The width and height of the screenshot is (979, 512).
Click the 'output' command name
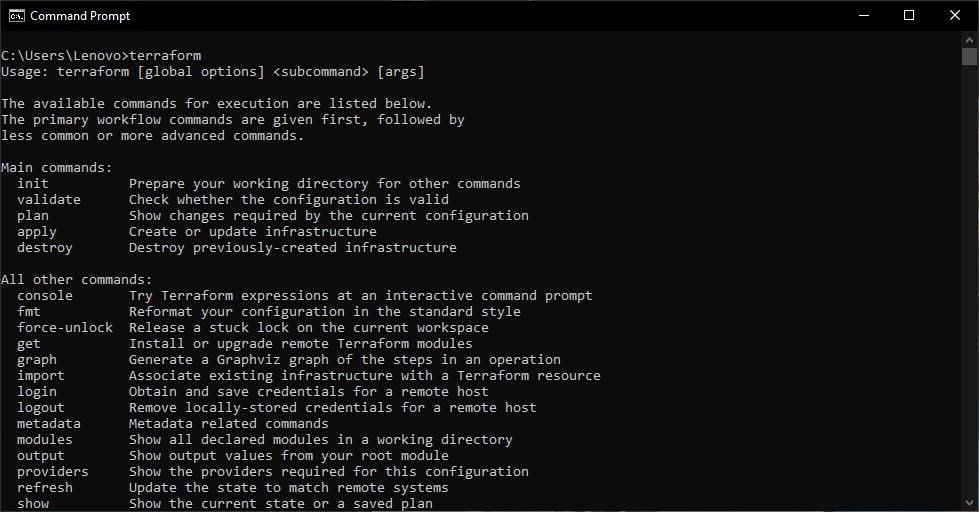click(x=41, y=456)
